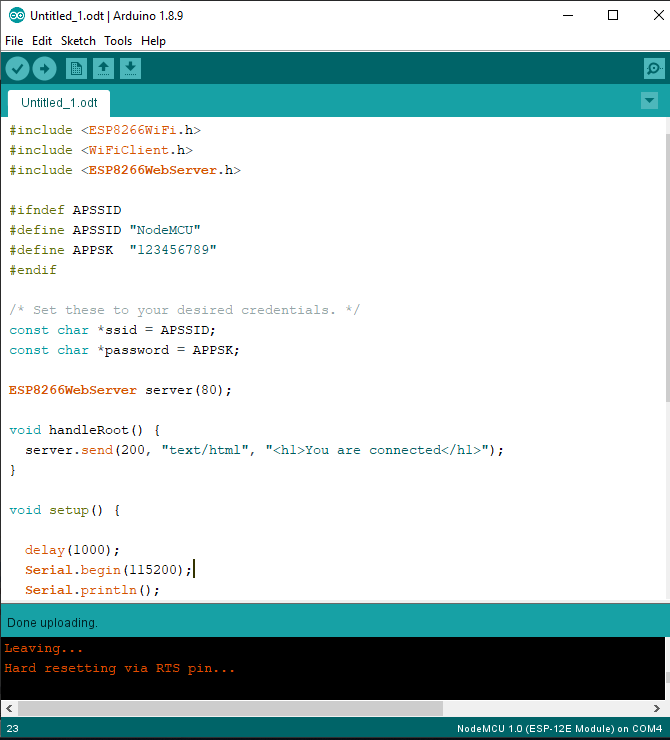670x740 pixels.
Task: Open the Tools menu
Action: click(118, 41)
